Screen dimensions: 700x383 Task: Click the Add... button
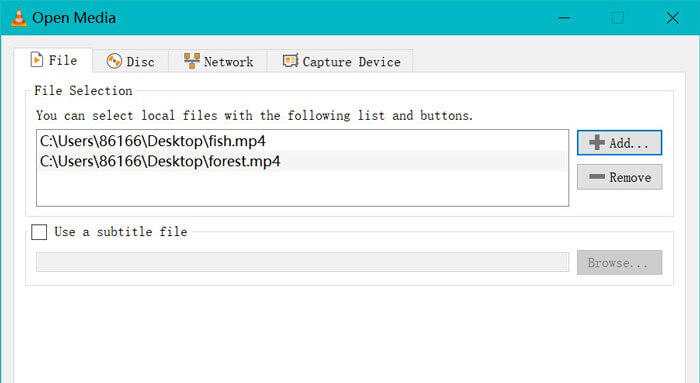(x=619, y=143)
